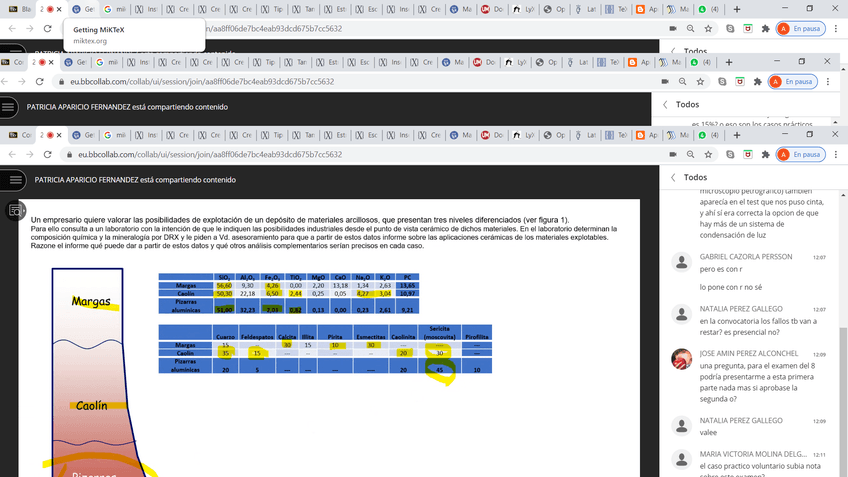Click Jose Amin Perez Alconchel's avatar photo
The width and height of the screenshot is (848, 477).
click(681, 359)
